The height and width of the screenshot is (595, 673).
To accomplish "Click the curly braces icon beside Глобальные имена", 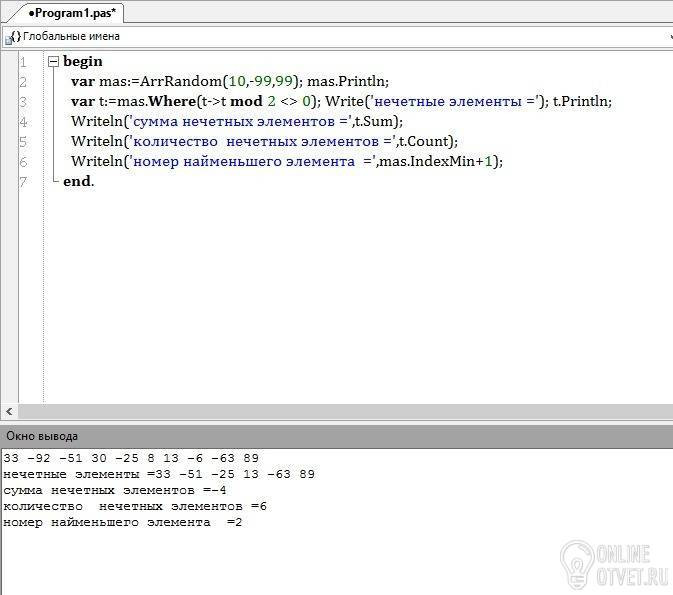I will pos(14,36).
